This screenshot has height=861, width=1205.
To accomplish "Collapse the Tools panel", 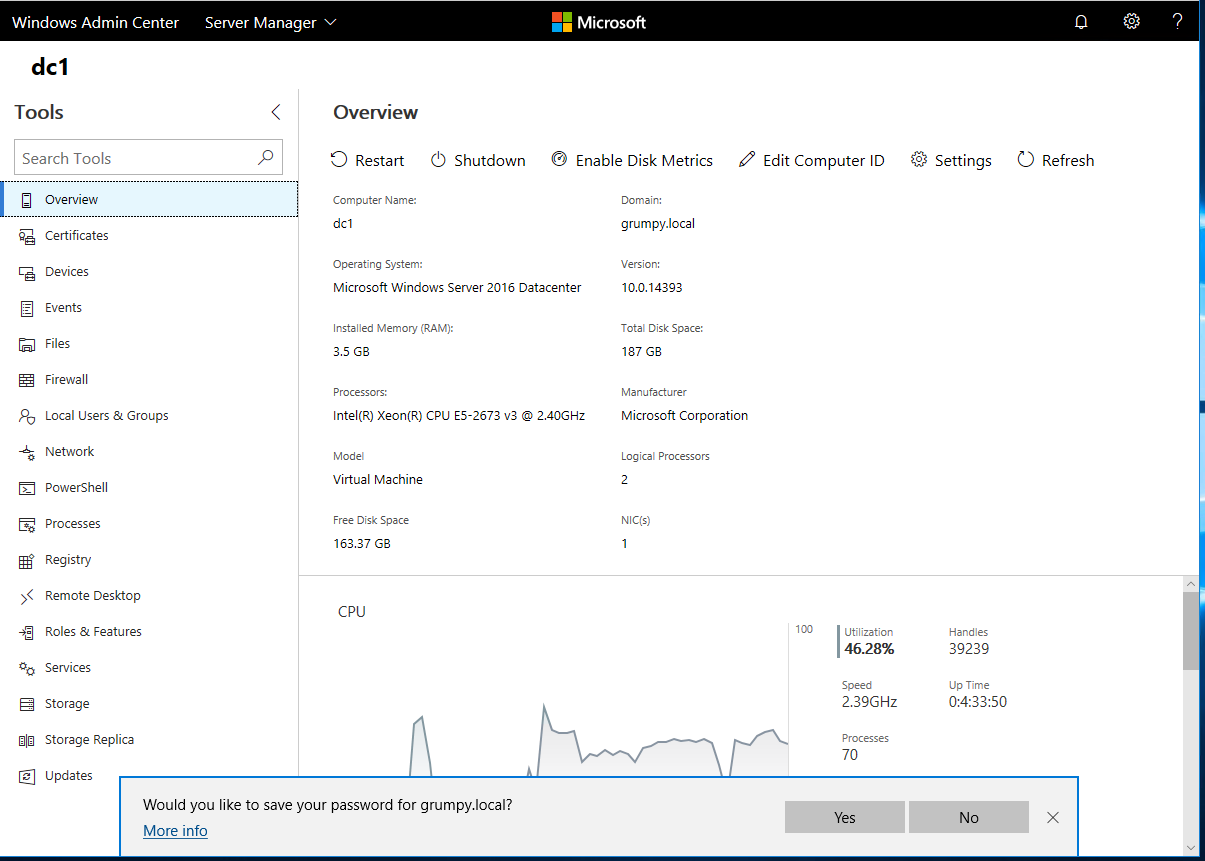I will (276, 112).
